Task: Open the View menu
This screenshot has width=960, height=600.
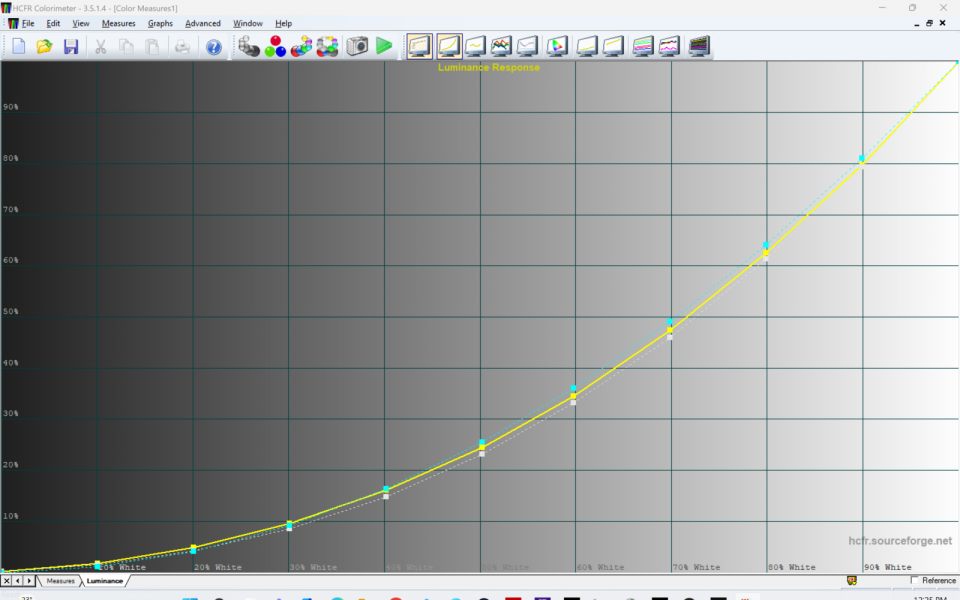Action: point(81,23)
